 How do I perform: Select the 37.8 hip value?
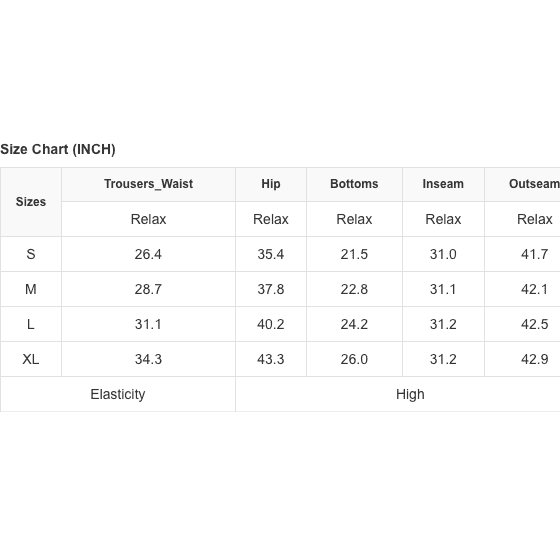pyautogui.click(x=271, y=289)
